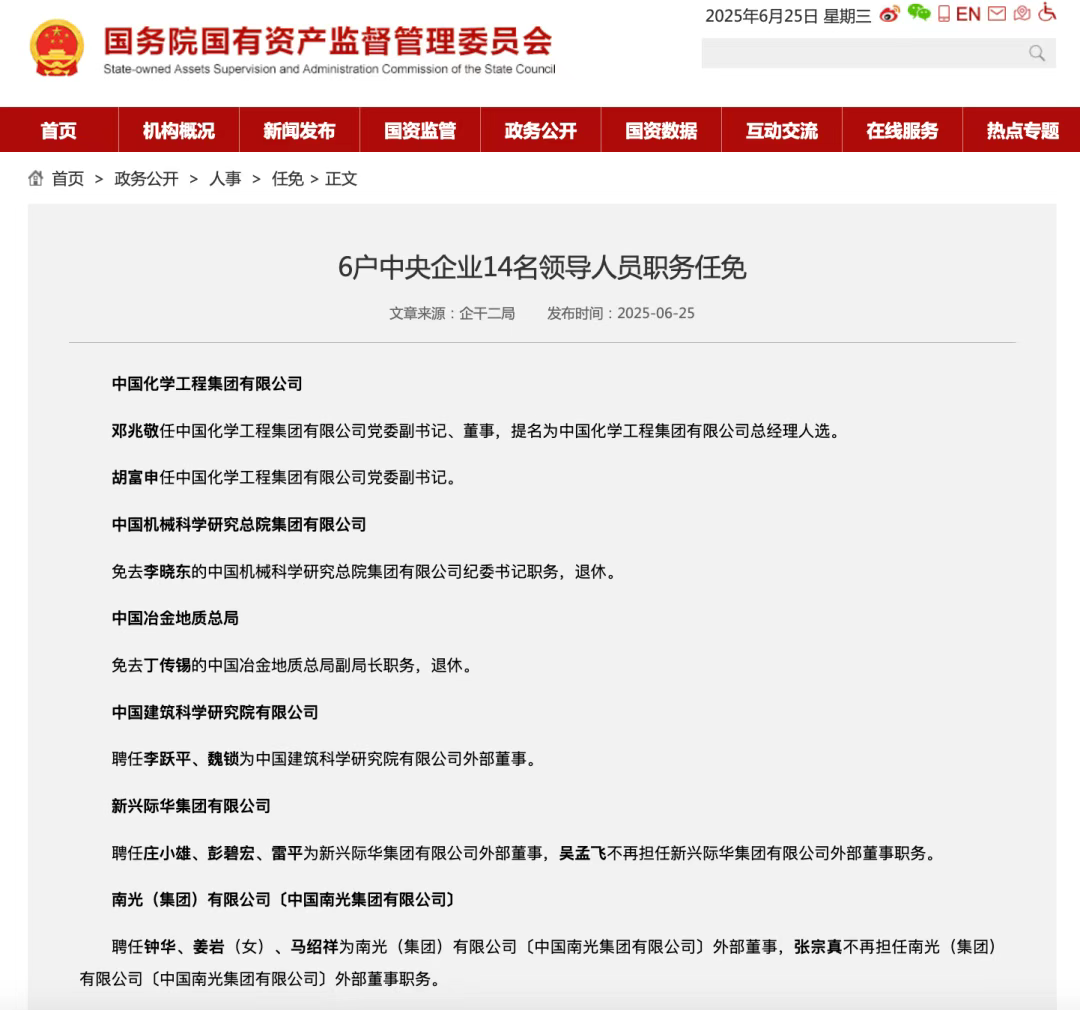Image resolution: width=1080 pixels, height=1010 pixels.
Task: Switch to English with EN link
Action: 968,14
